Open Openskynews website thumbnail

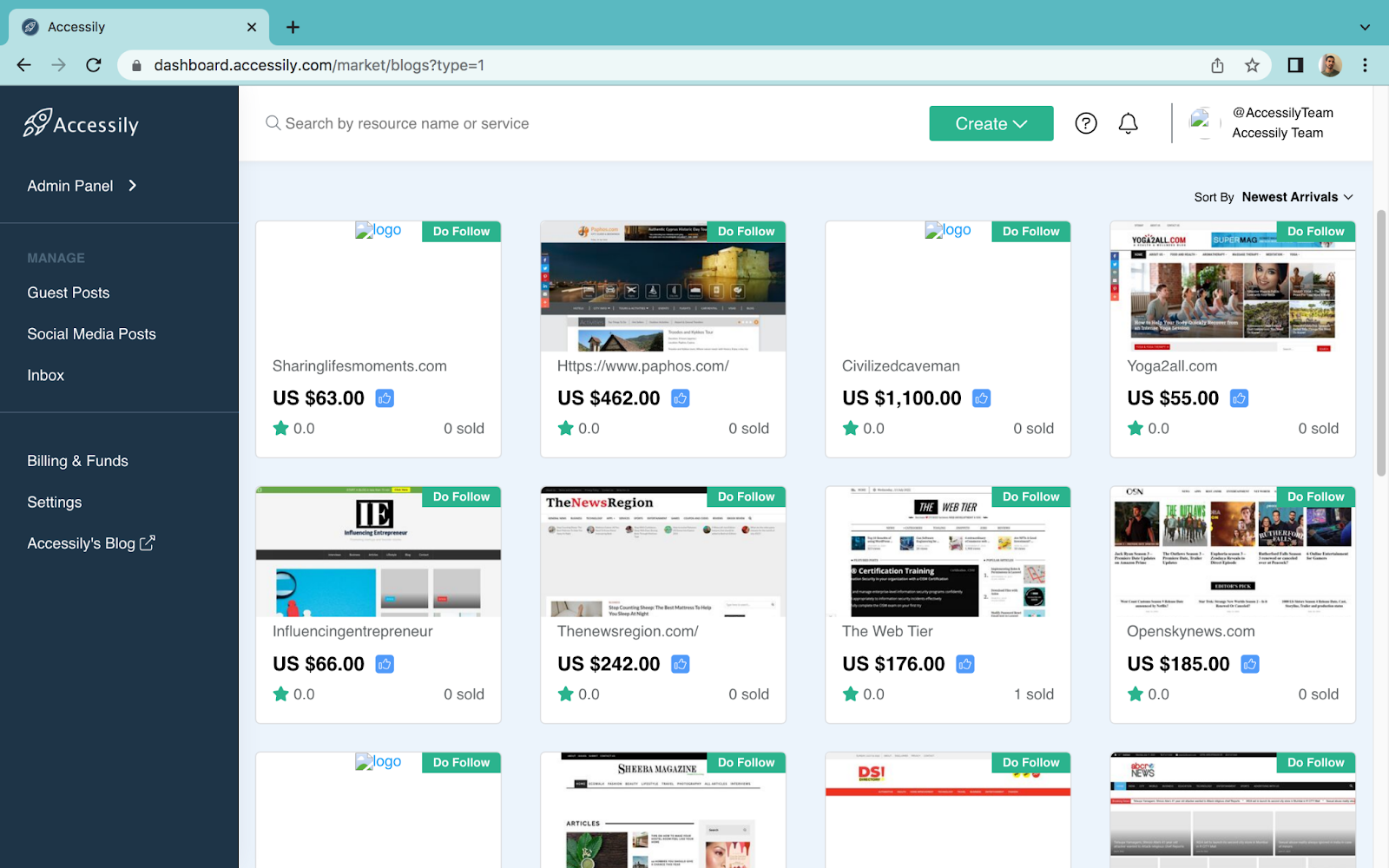click(x=1233, y=552)
